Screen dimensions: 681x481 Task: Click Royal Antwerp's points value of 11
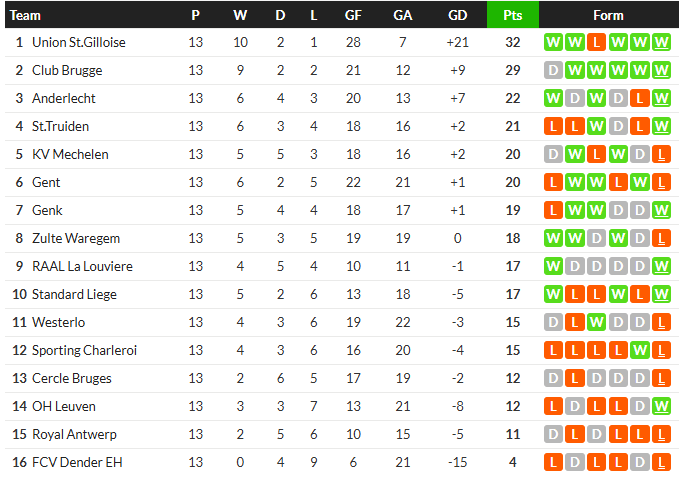[x=513, y=435]
